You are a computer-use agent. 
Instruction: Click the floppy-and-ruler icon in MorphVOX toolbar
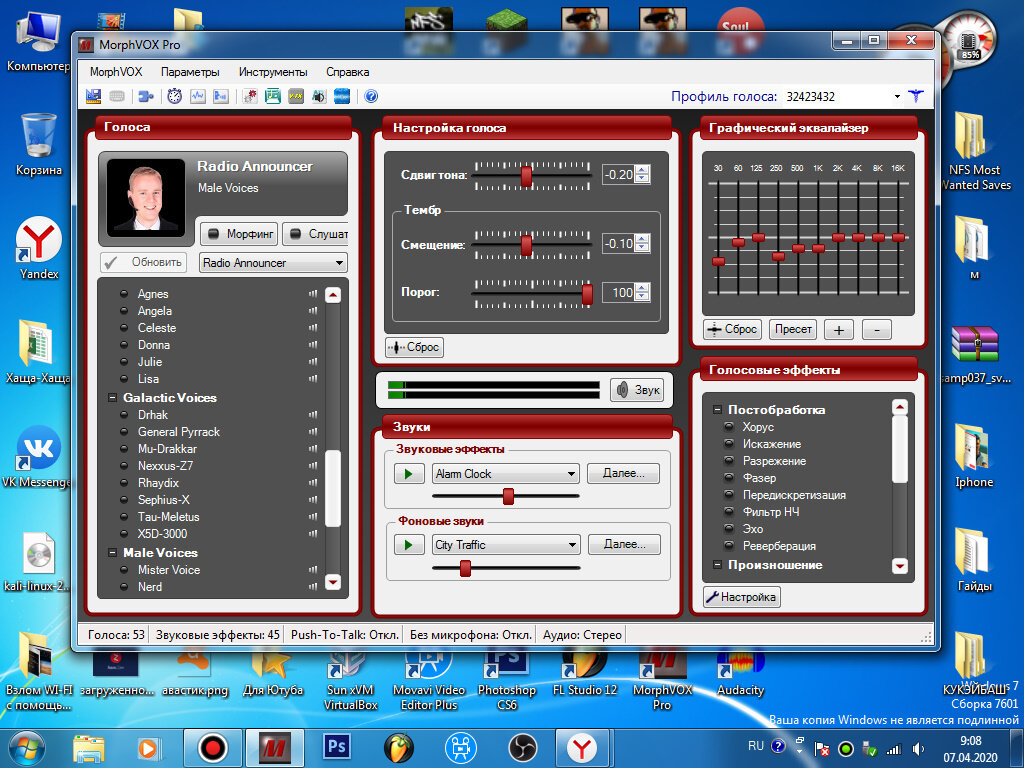click(x=93, y=97)
